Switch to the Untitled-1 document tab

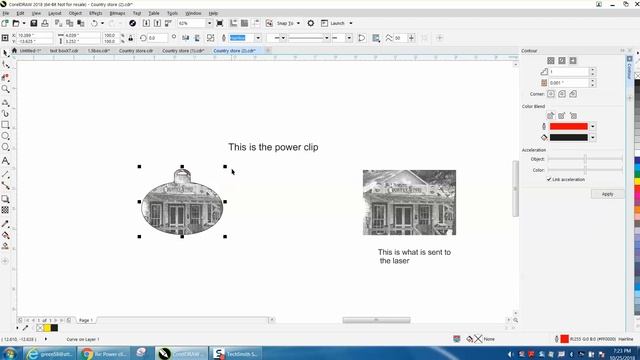tap(30, 51)
